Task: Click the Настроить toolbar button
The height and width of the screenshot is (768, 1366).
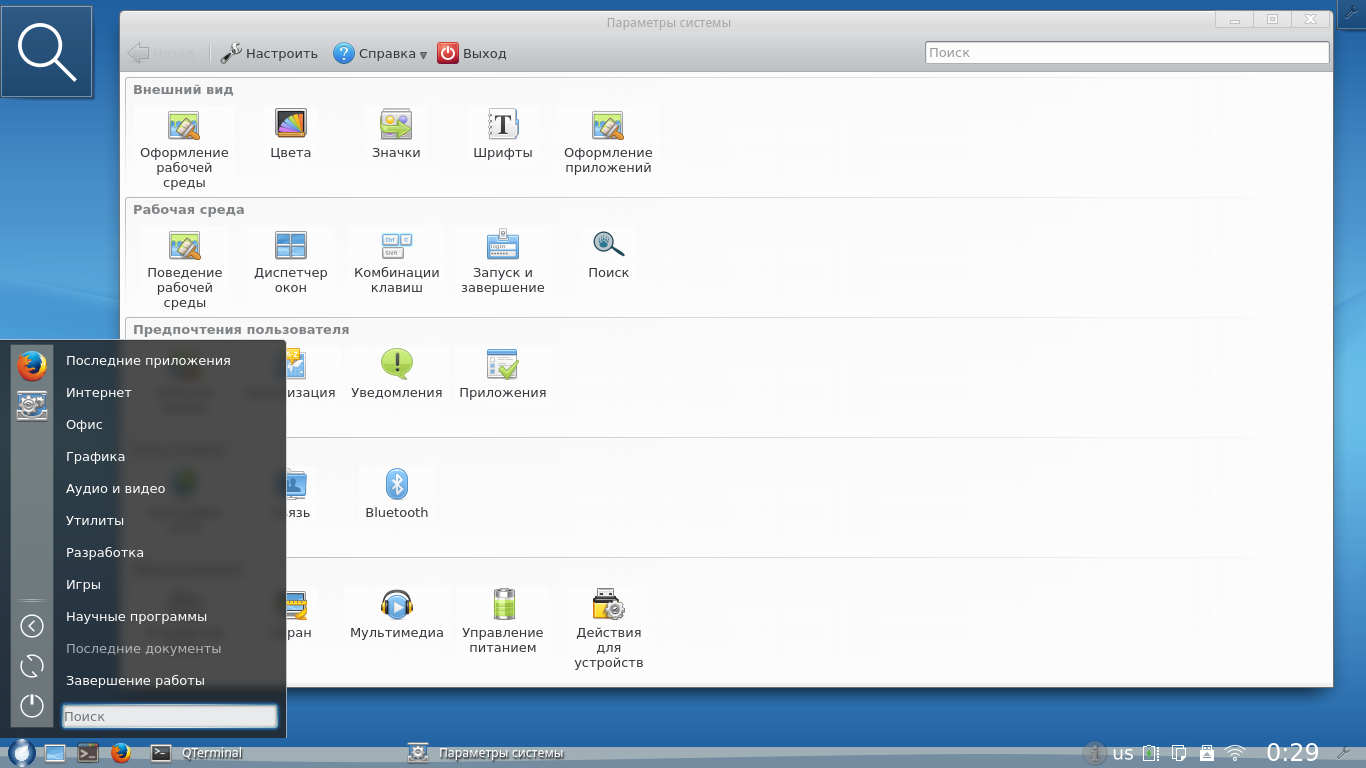Action: [x=270, y=53]
